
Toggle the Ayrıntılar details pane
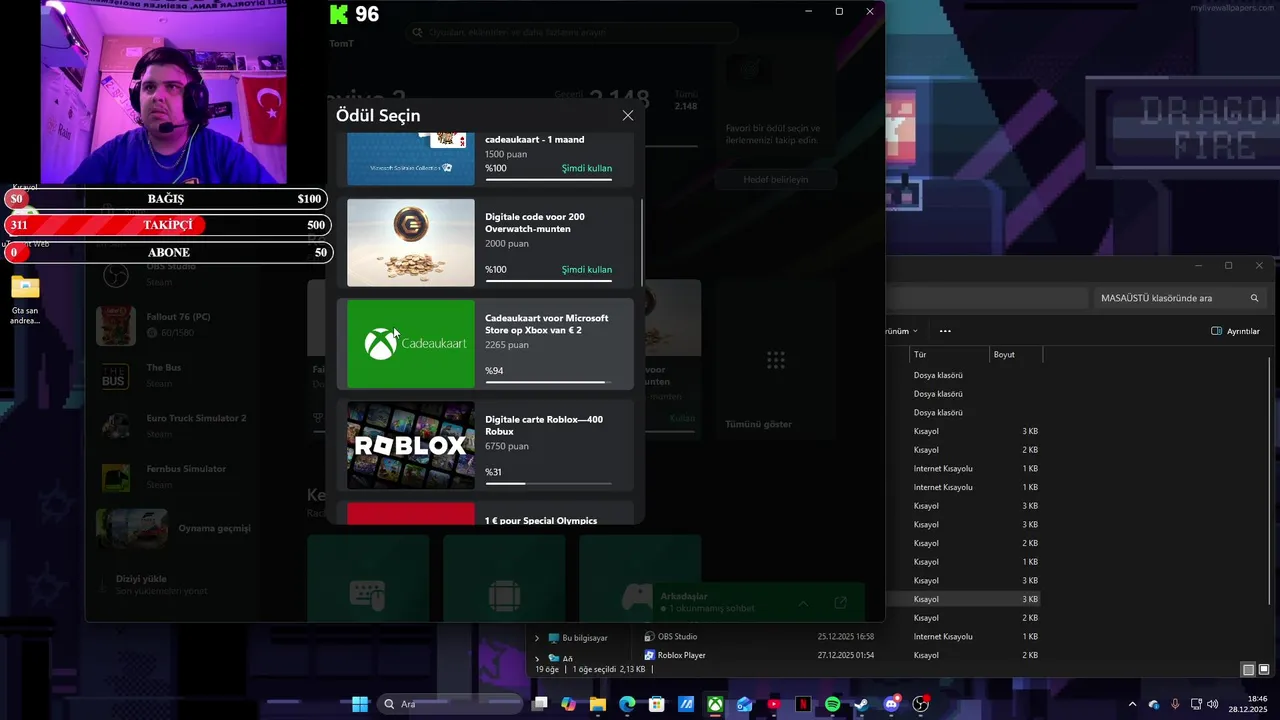click(1235, 331)
